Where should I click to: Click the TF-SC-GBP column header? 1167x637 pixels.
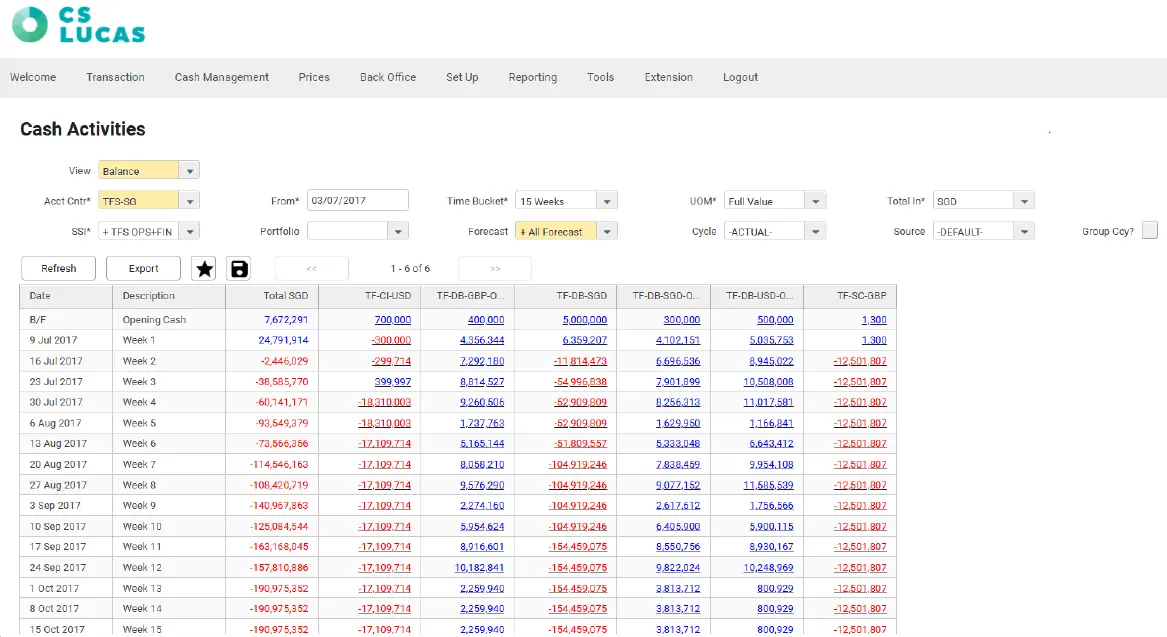pos(850,296)
